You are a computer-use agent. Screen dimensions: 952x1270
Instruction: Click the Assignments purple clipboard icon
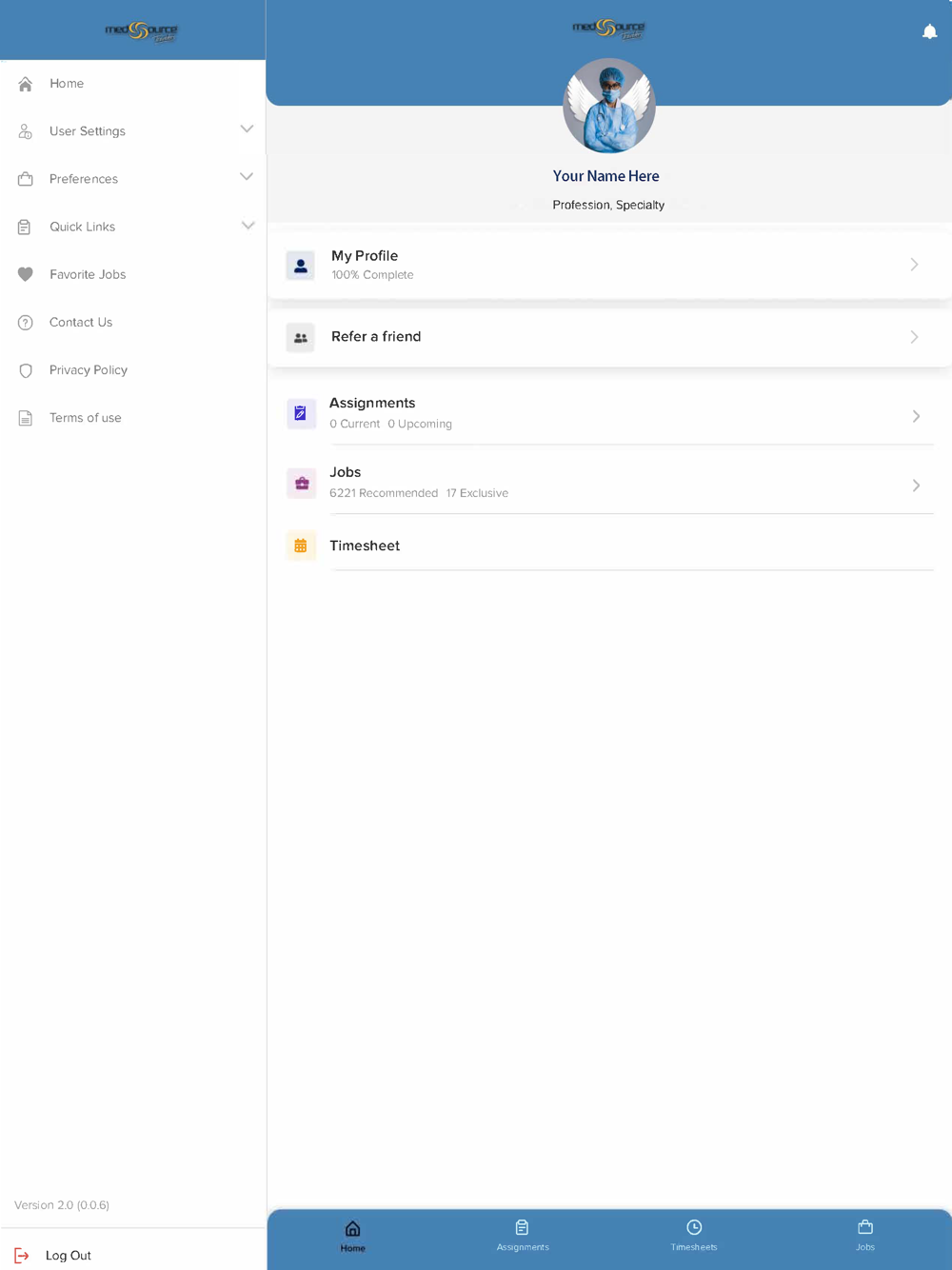click(301, 413)
